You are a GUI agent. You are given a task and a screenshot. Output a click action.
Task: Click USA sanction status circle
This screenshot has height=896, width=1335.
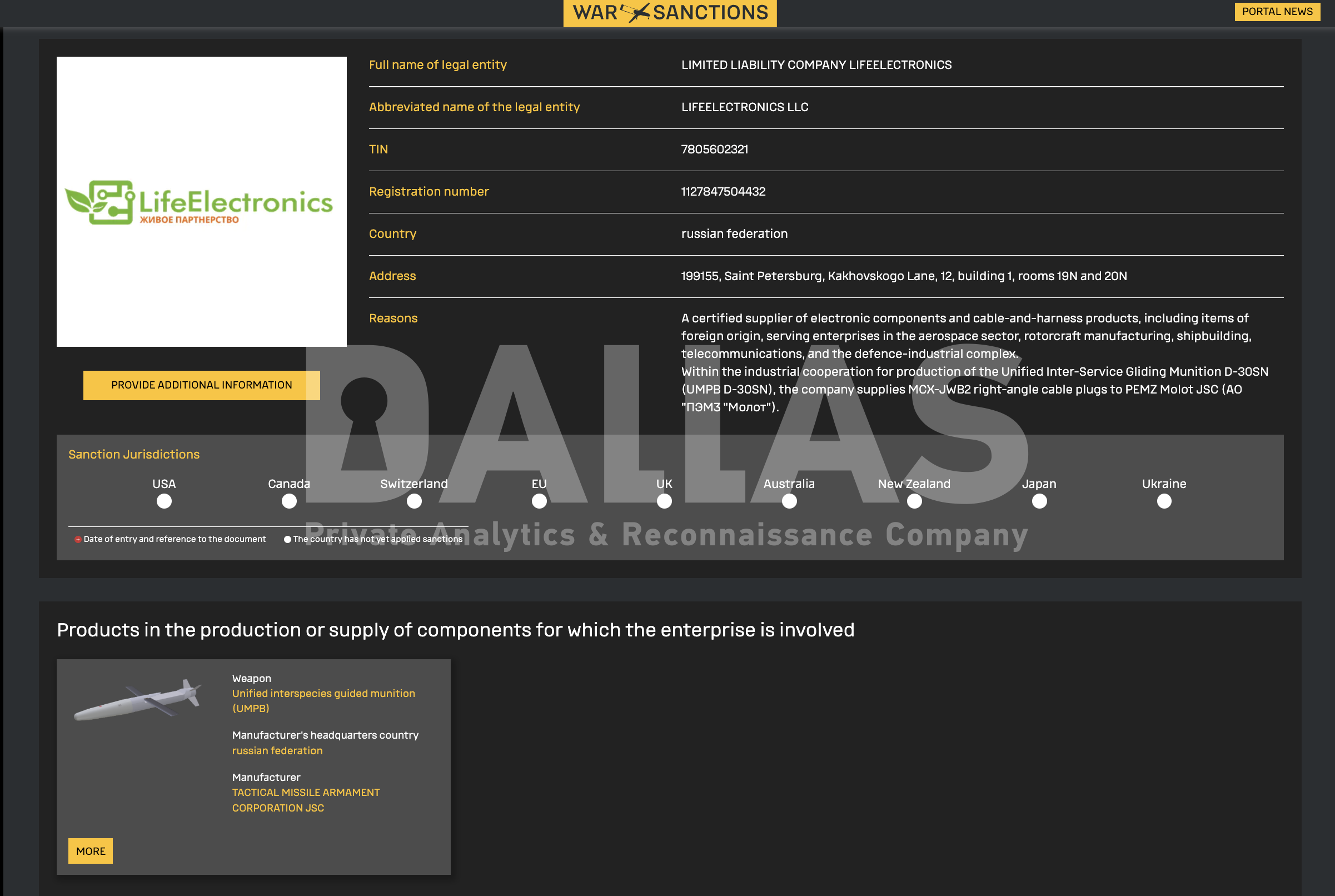pyautogui.click(x=164, y=501)
